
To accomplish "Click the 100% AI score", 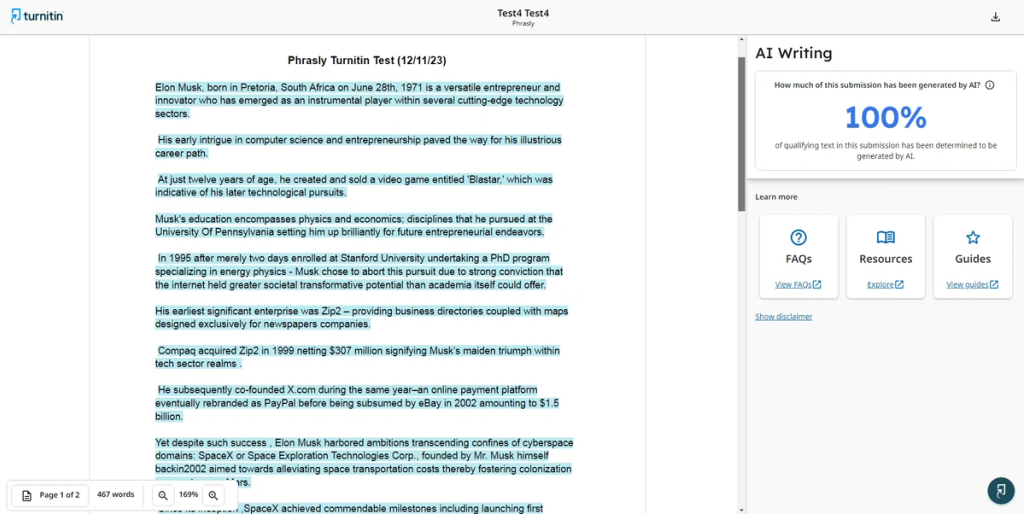I will [x=886, y=118].
